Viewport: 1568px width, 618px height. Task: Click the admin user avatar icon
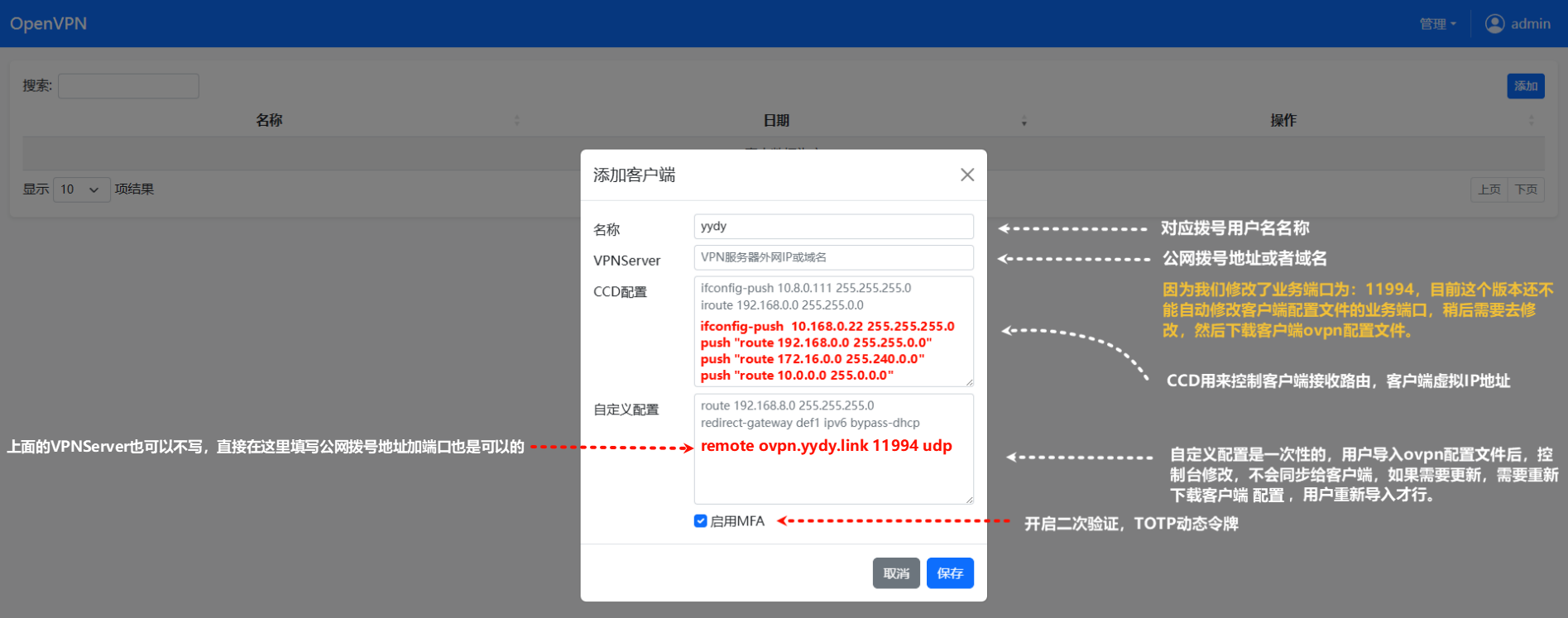[1494, 24]
